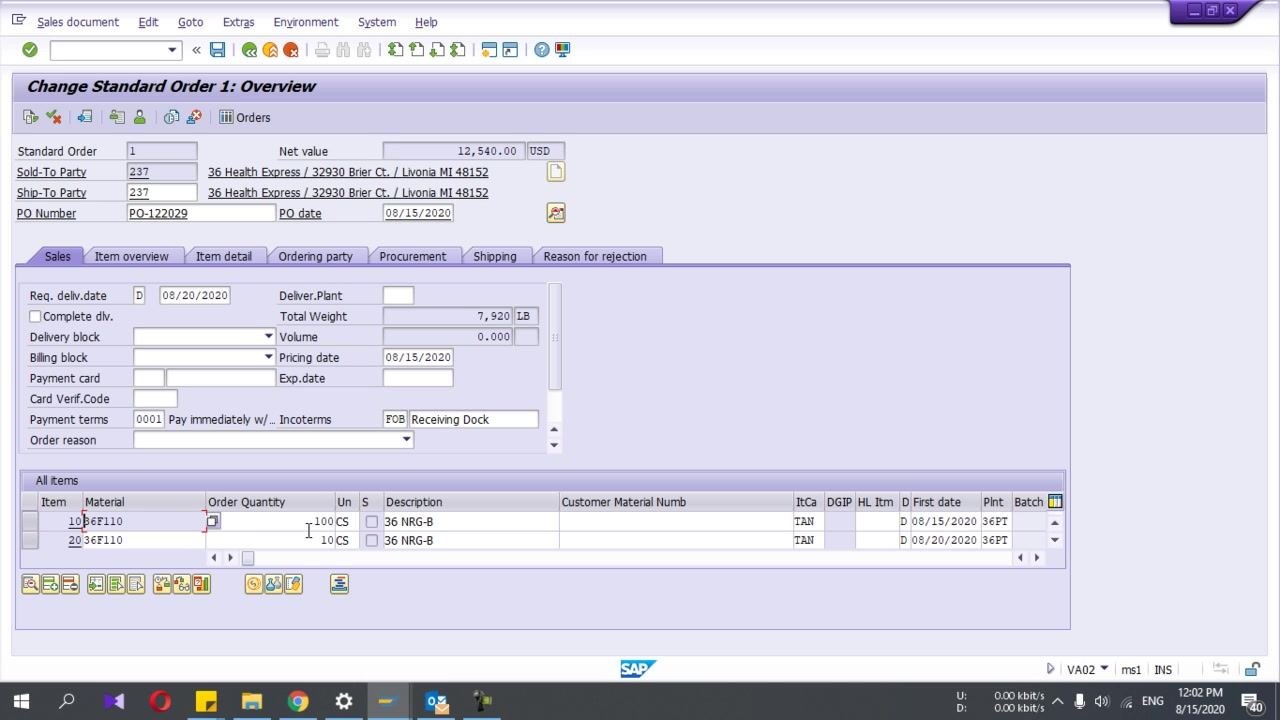Expand the VA02 status bar dropdown
This screenshot has width=1280, height=720.
click(1104, 669)
